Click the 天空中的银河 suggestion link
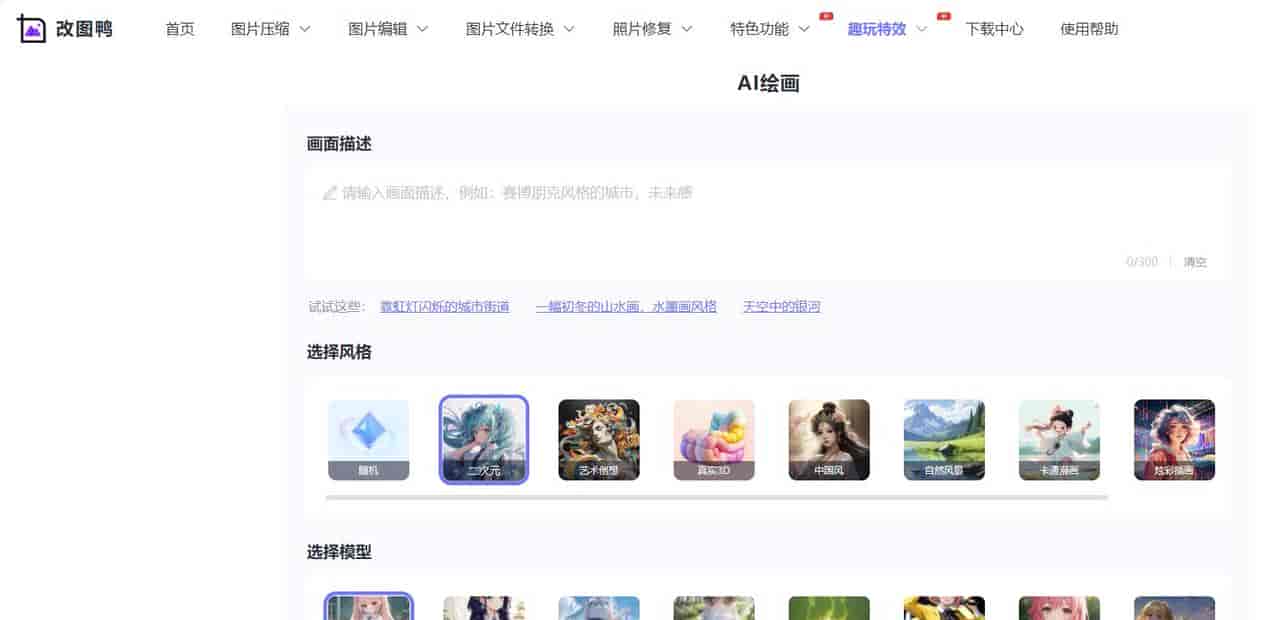The width and height of the screenshot is (1280, 620). tap(781, 307)
